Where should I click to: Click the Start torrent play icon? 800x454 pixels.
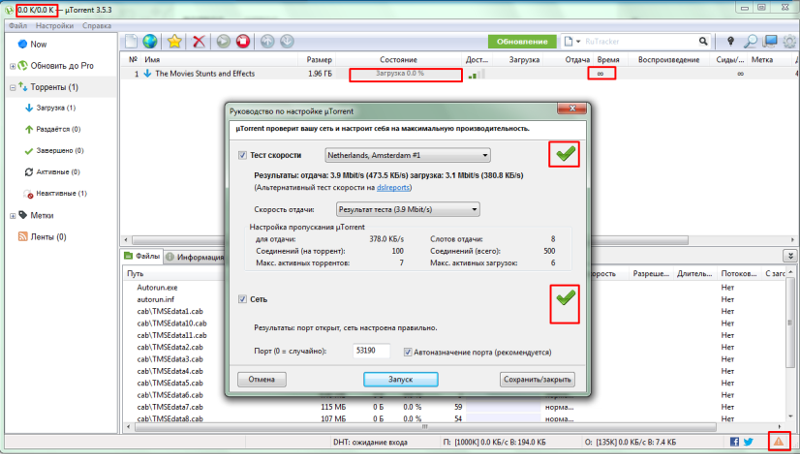(x=223, y=41)
